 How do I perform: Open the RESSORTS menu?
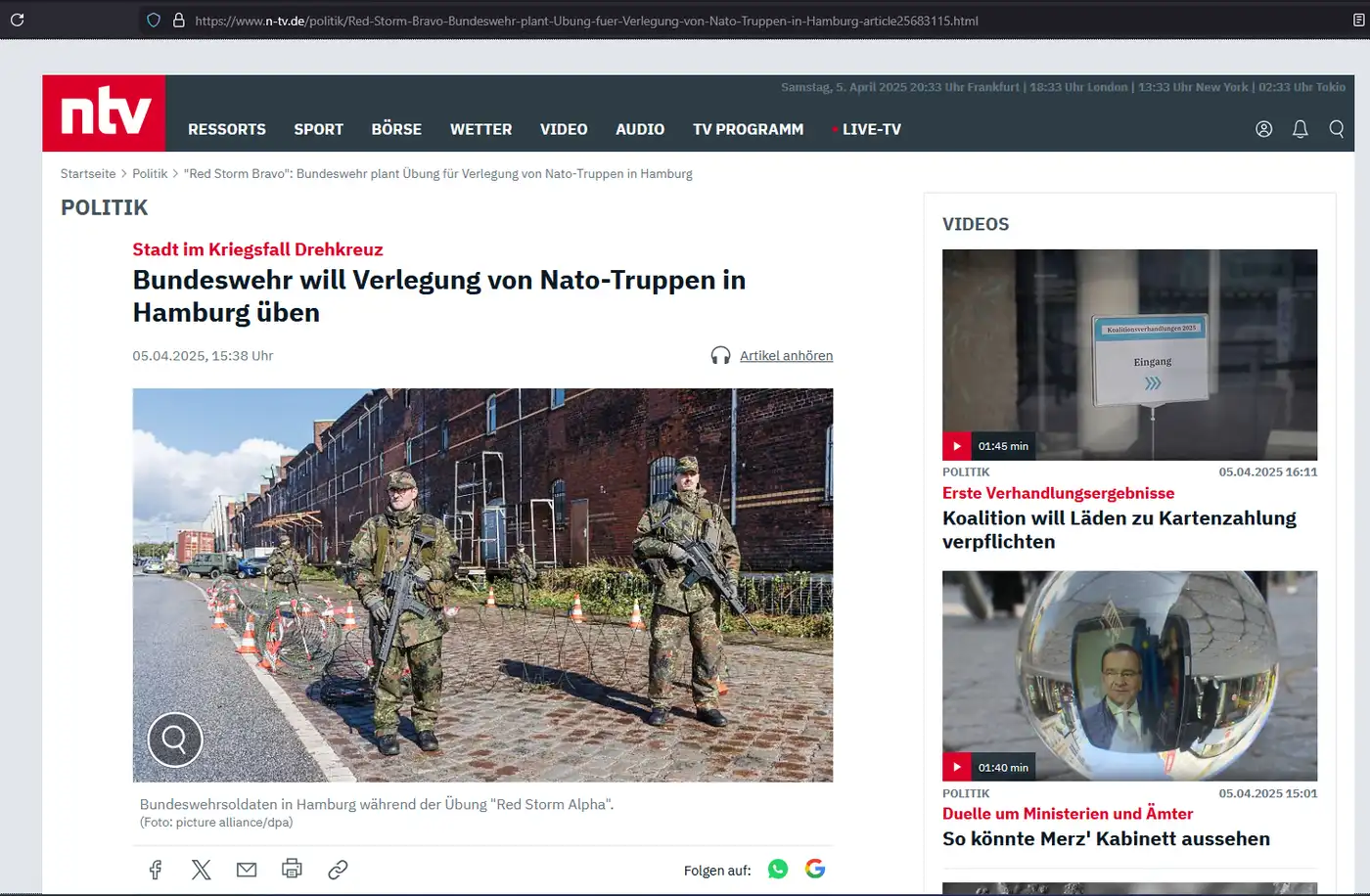[227, 129]
